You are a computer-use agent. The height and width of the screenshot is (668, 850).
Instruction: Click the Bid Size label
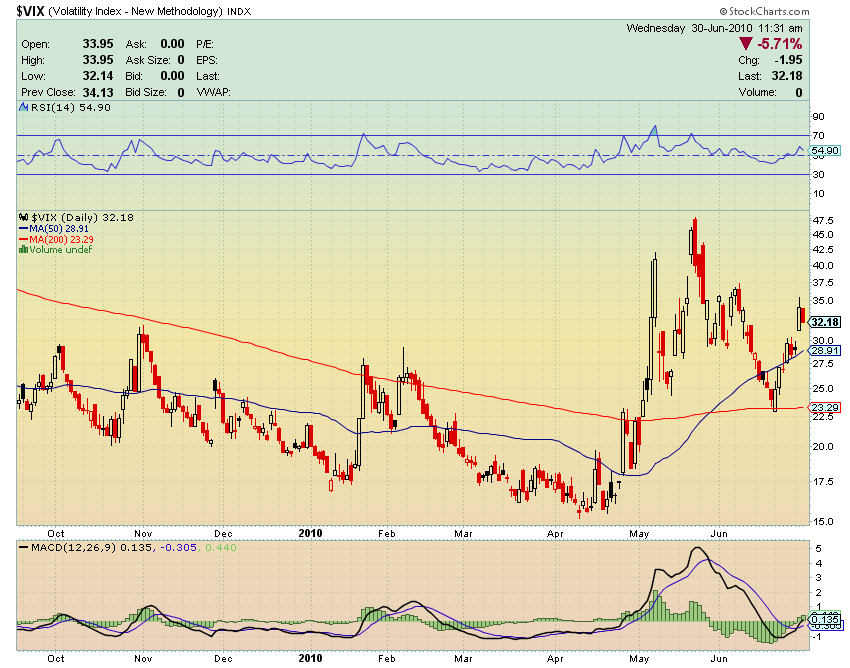pos(146,92)
